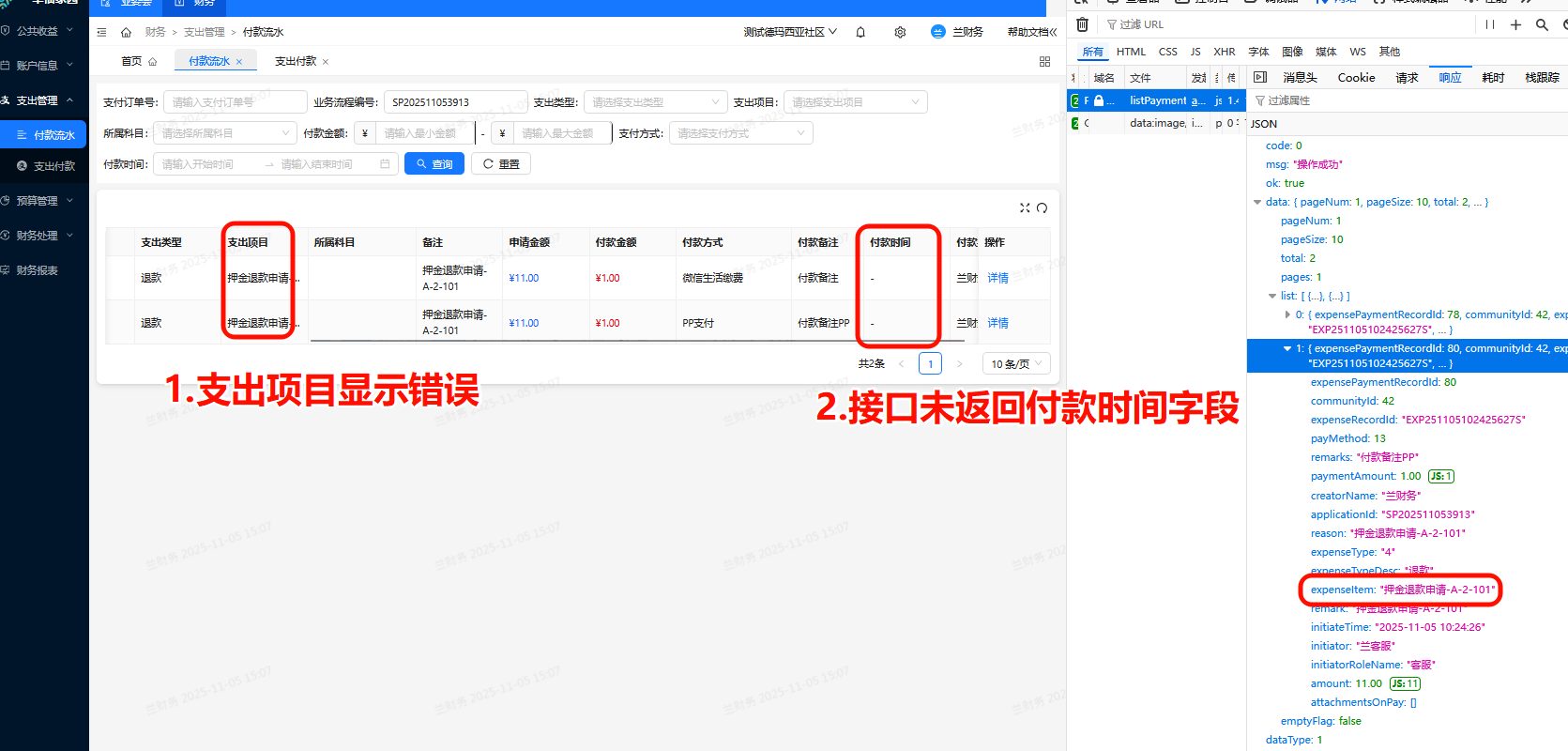Image resolution: width=1568 pixels, height=751 pixels.
Task: Switch community 测试德玛西亚社区 dropdown
Action: tap(790, 32)
